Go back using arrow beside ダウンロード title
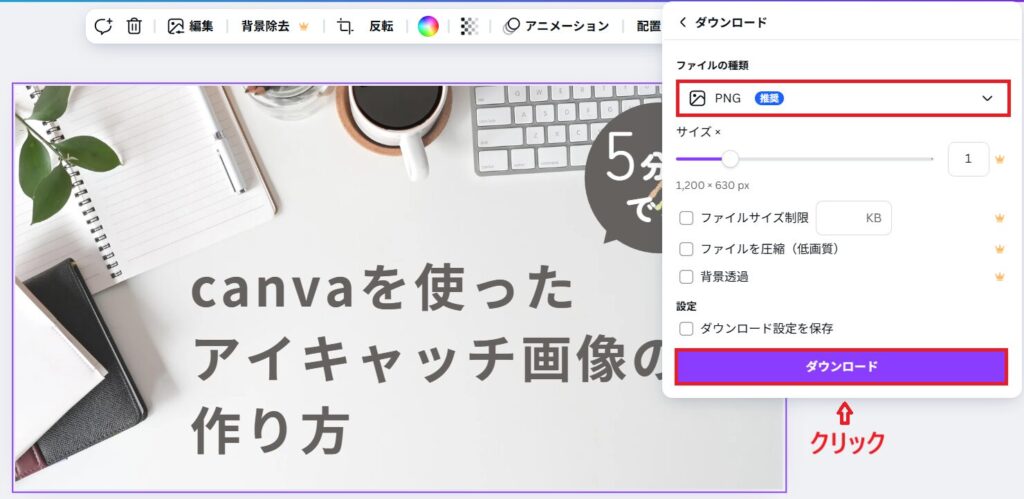 point(683,22)
